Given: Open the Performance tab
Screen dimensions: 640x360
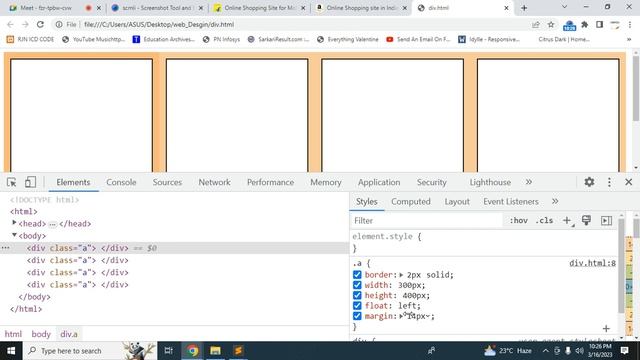Looking at the screenshot, I should (x=270, y=182).
